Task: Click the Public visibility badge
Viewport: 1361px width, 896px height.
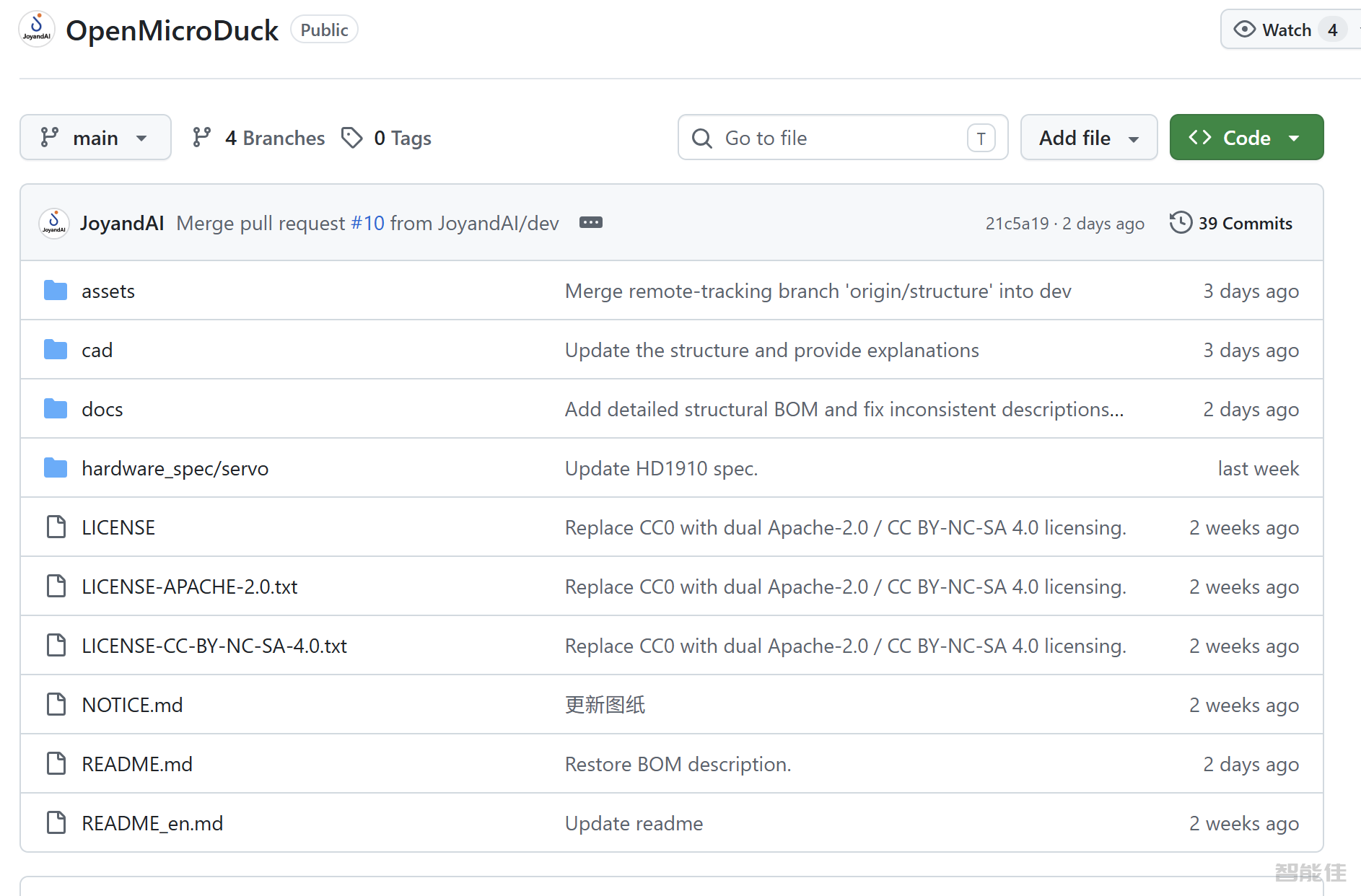Action: point(324,30)
